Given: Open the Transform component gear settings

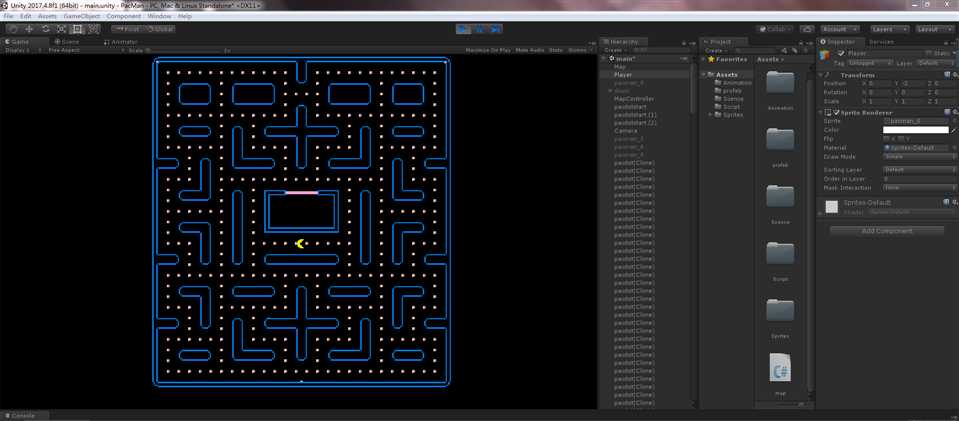Looking at the screenshot, I should 953,75.
